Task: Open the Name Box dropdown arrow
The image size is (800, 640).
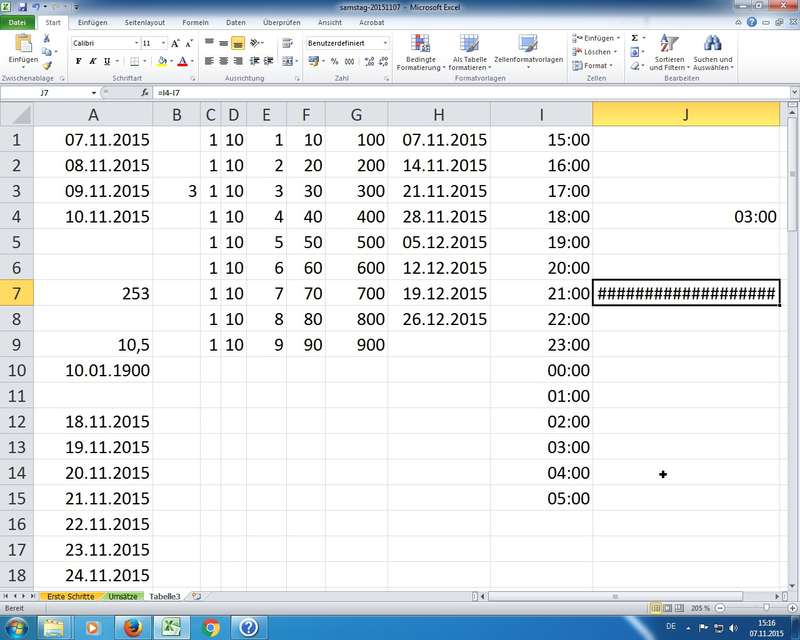Action: (93, 92)
